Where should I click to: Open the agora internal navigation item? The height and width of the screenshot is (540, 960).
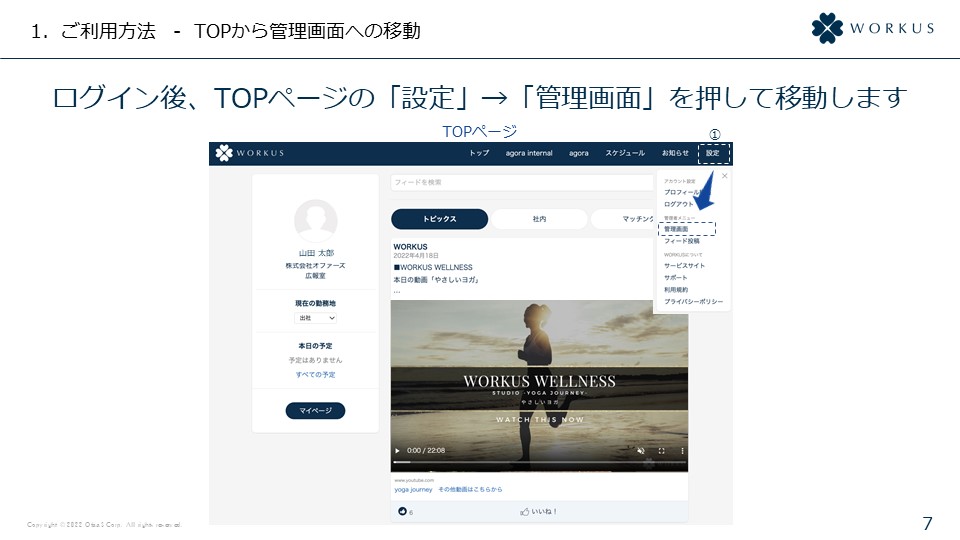529,153
